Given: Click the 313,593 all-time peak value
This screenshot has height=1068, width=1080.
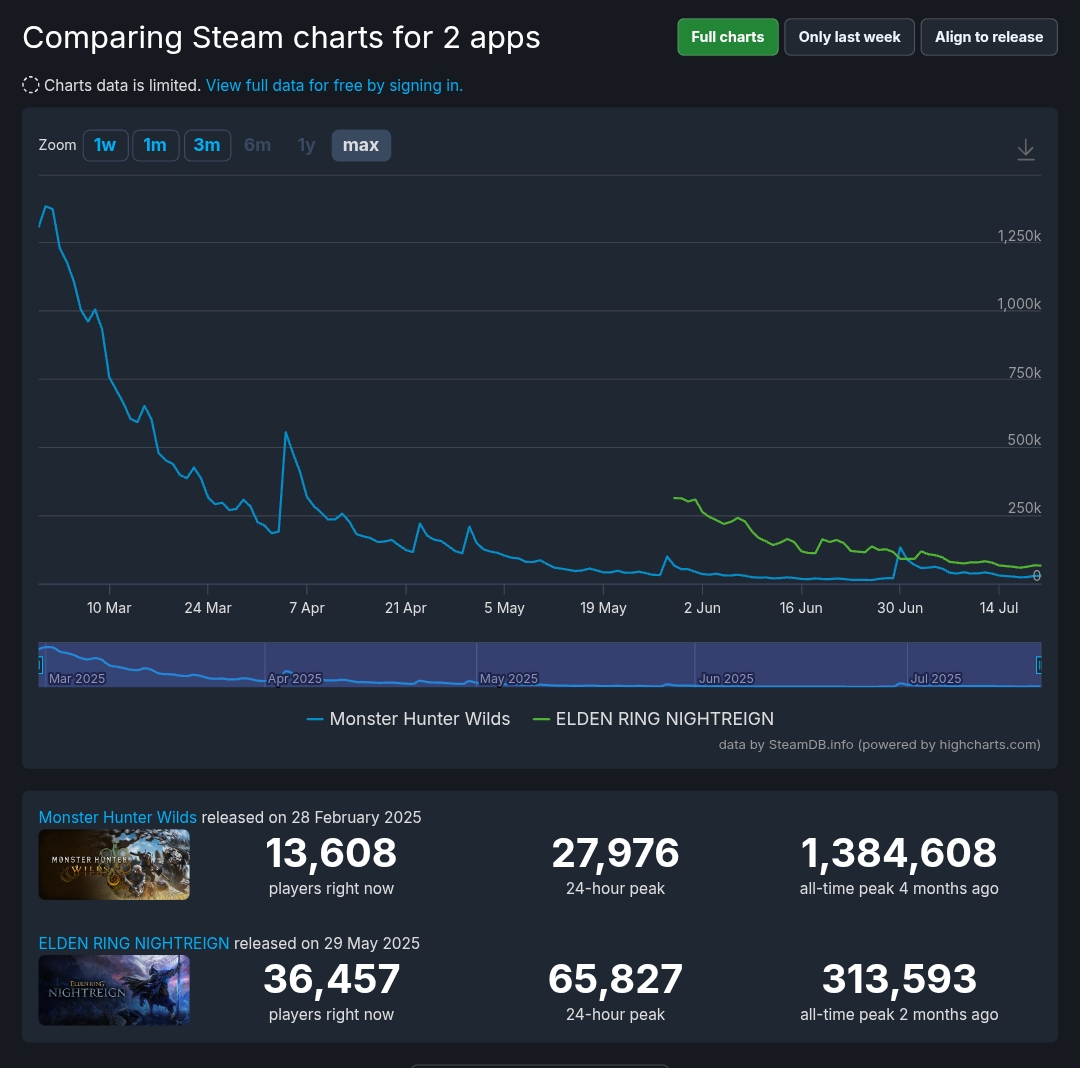Looking at the screenshot, I should pos(899,978).
